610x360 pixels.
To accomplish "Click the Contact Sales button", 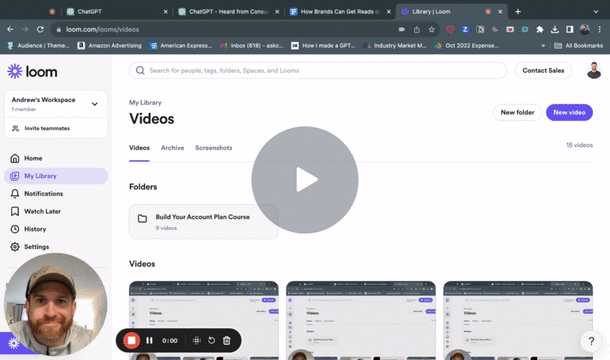I will point(543,70).
